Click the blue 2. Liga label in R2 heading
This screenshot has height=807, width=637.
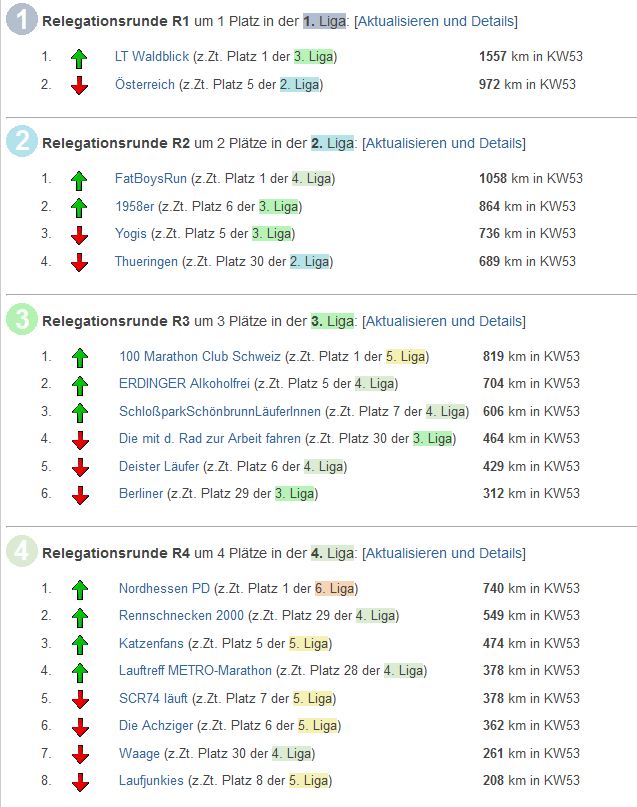coord(332,143)
